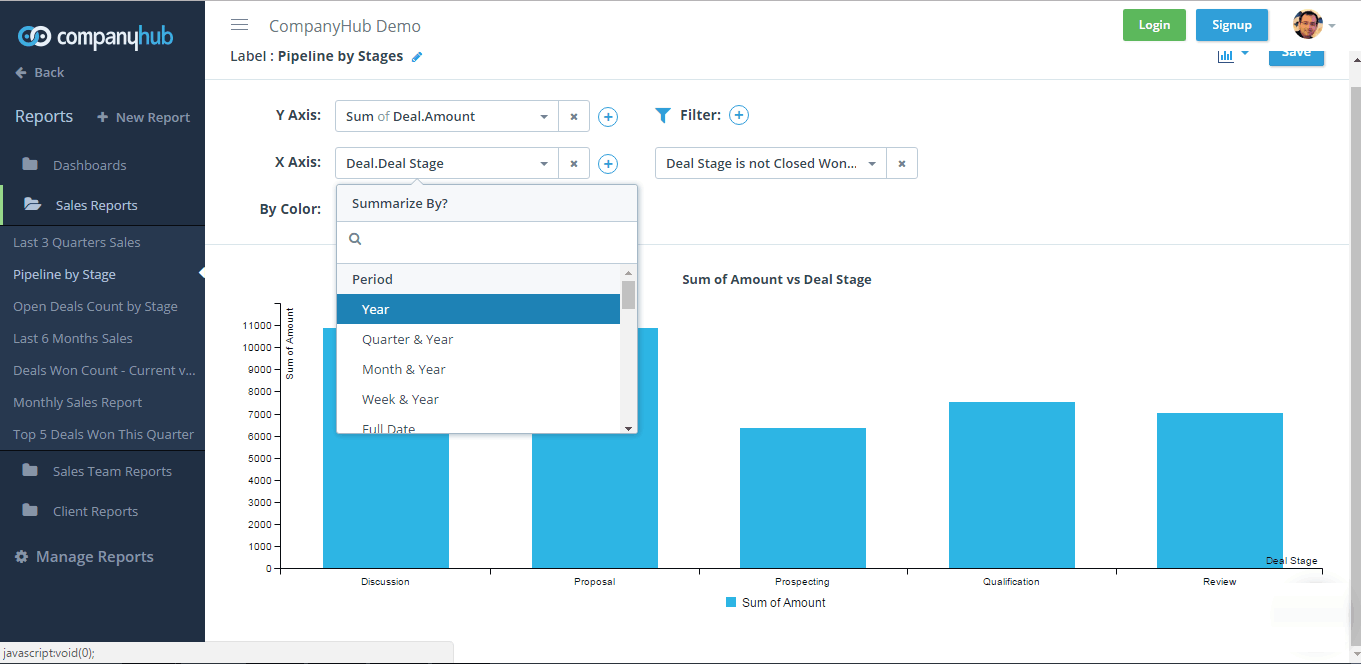Screen dimensions: 1361x664
Task: Select Quarter & Year option
Action: tap(407, 340)
